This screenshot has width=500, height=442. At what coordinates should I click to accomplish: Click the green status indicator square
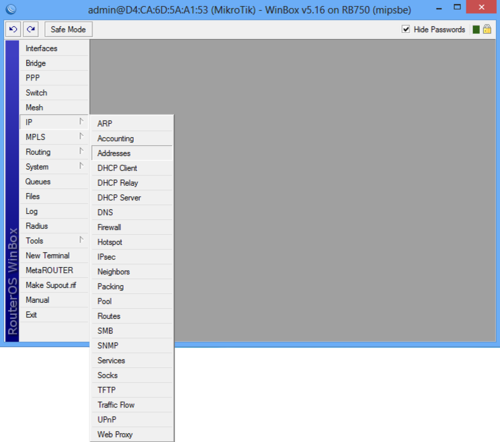(x=476, y=30)
